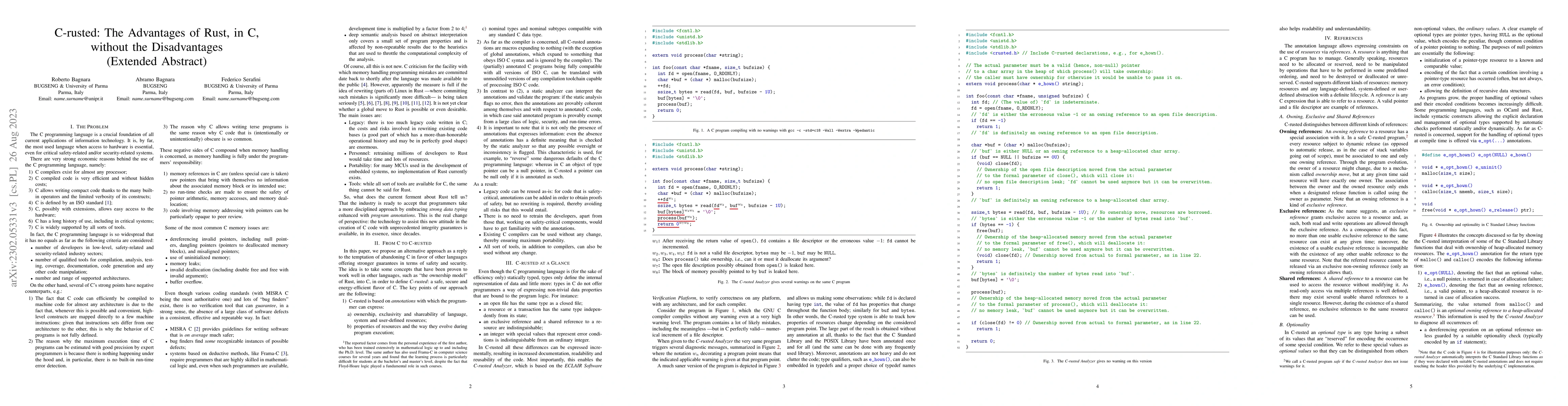Click section heading 'I. The Problem'

[90, 126]
